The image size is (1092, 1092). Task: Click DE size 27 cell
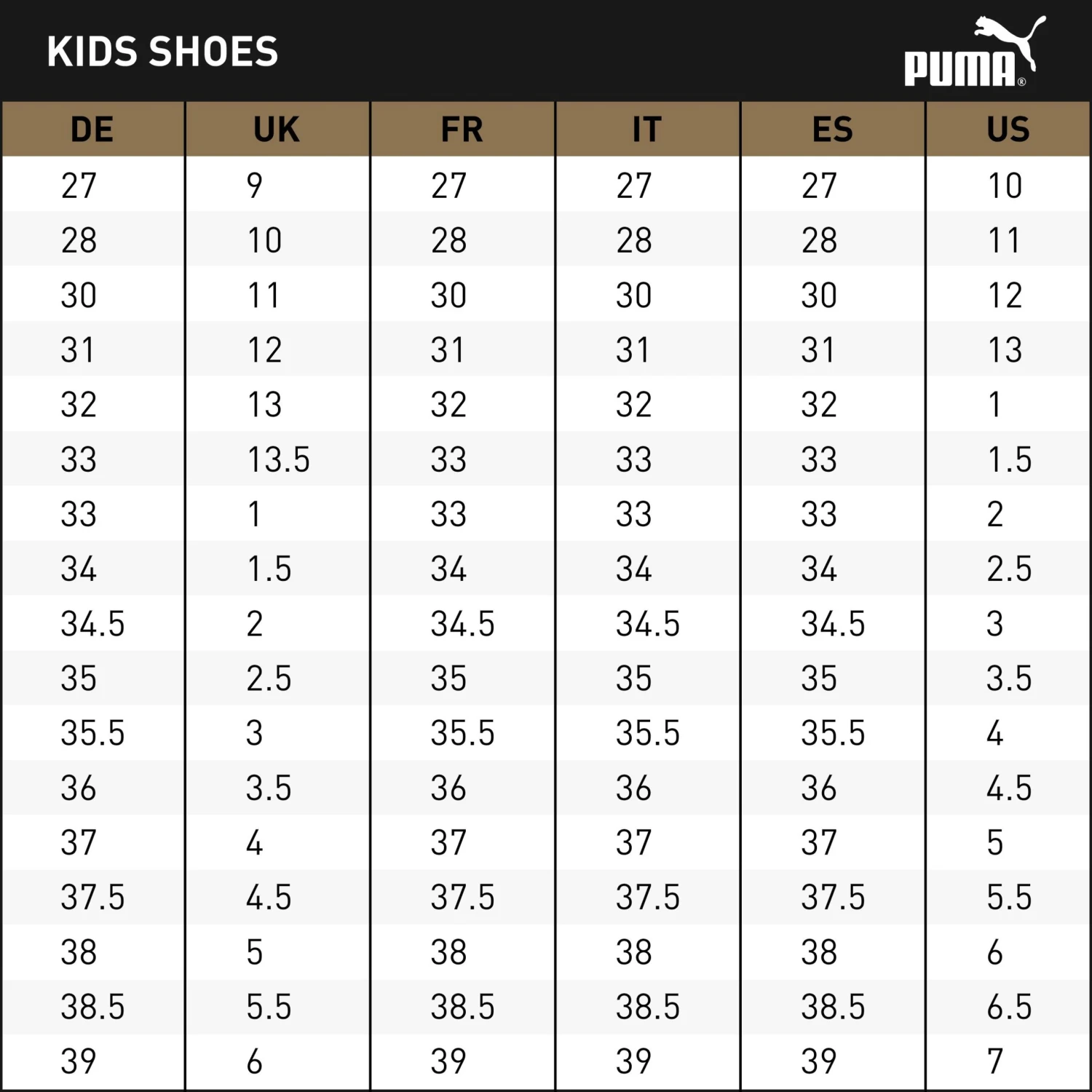pyautogui.click(x=79, y=186)
